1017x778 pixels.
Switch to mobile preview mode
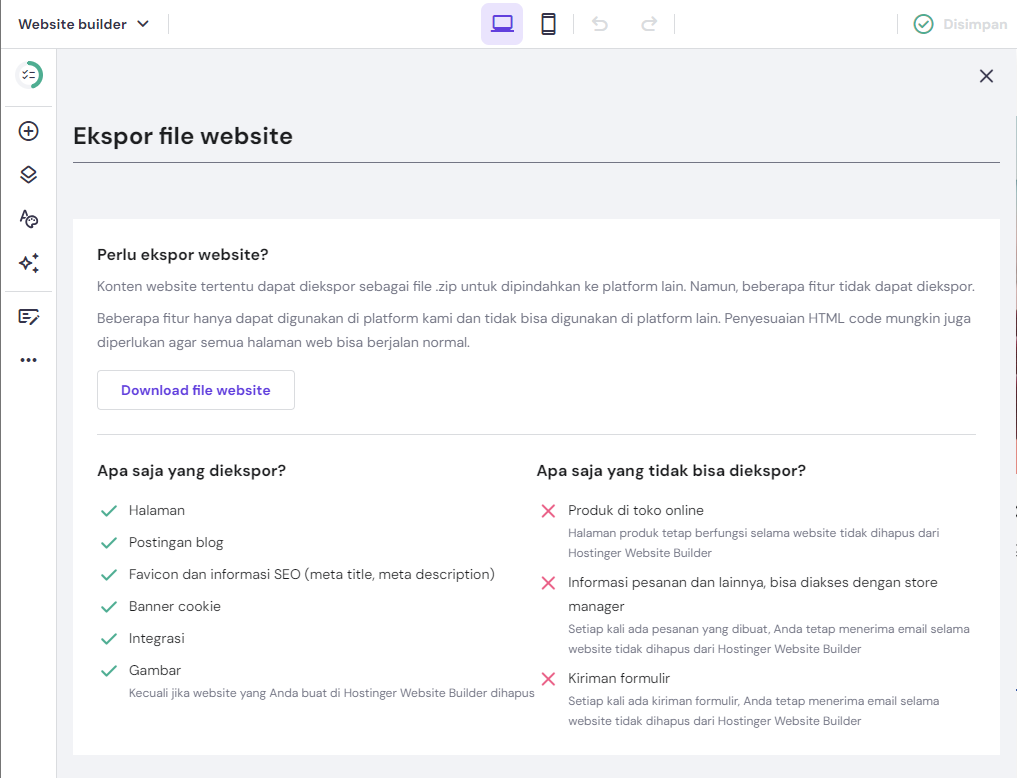coord(548,22)
